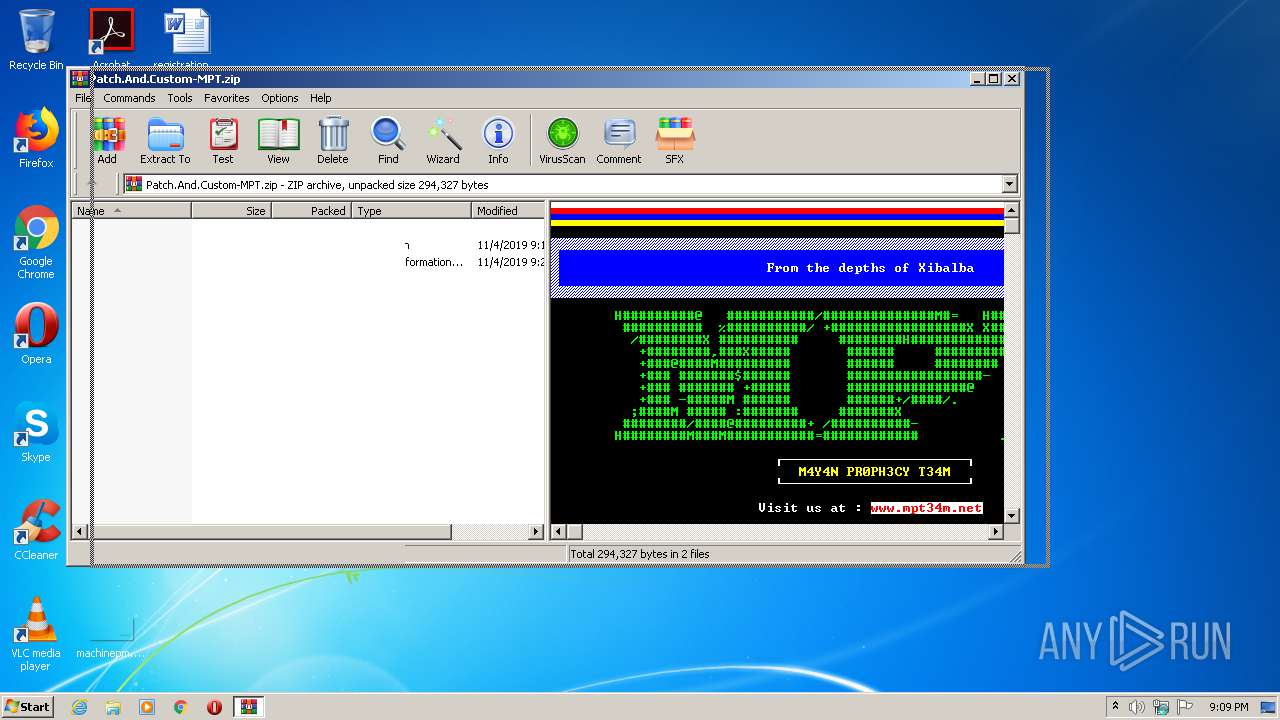The image size is (1280, 720).
Task: Click the Extract To toolbar icon
Action: pyautogui.click(x=165, y=141)
